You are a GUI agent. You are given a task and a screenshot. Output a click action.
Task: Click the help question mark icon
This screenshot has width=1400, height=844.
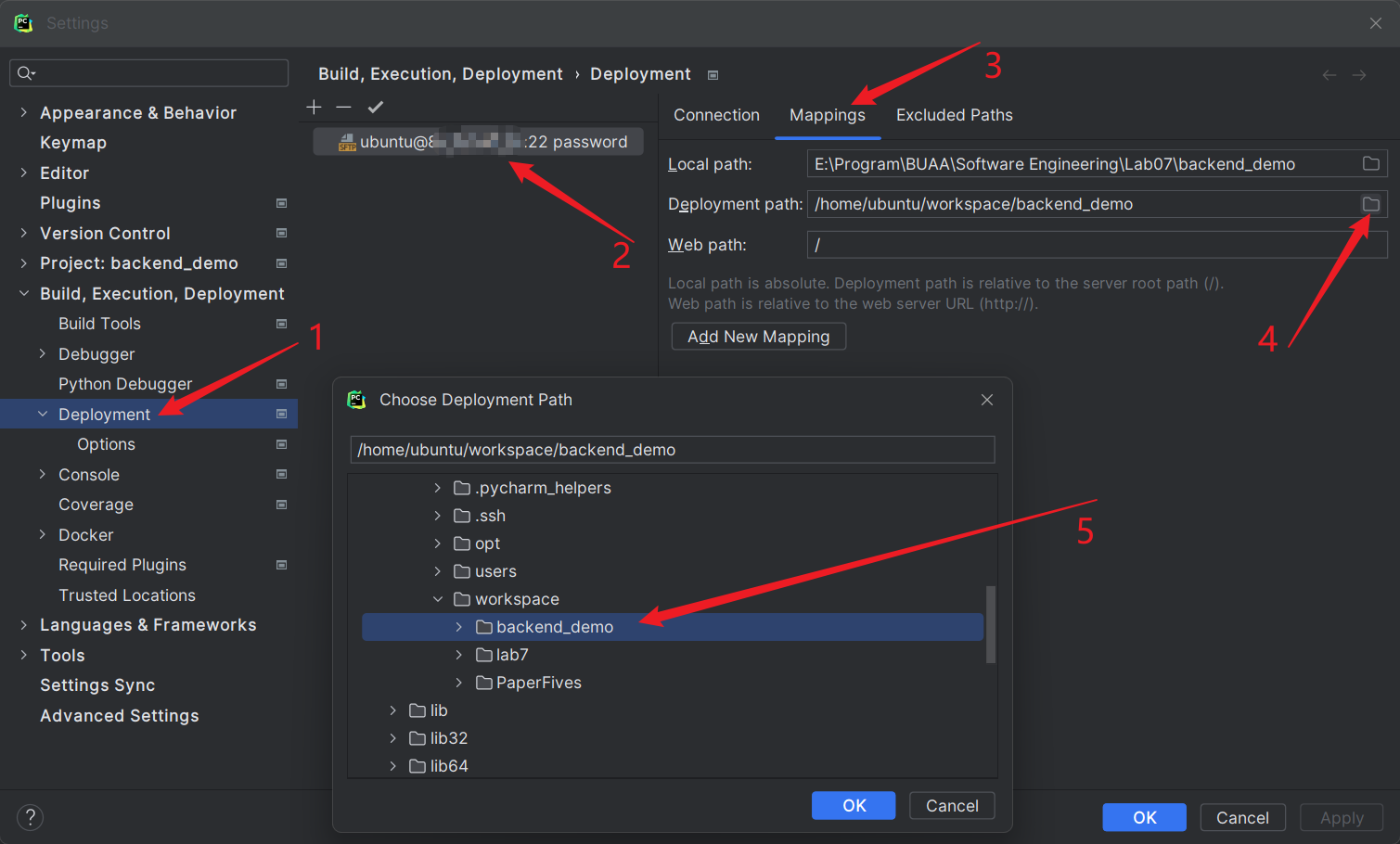[x=30, y=817]
